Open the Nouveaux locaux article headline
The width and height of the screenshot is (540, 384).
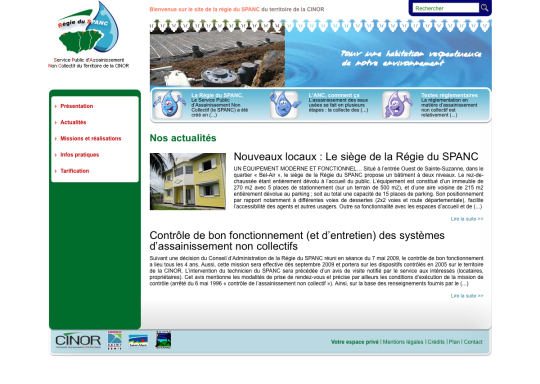click(x=356, y=157)
